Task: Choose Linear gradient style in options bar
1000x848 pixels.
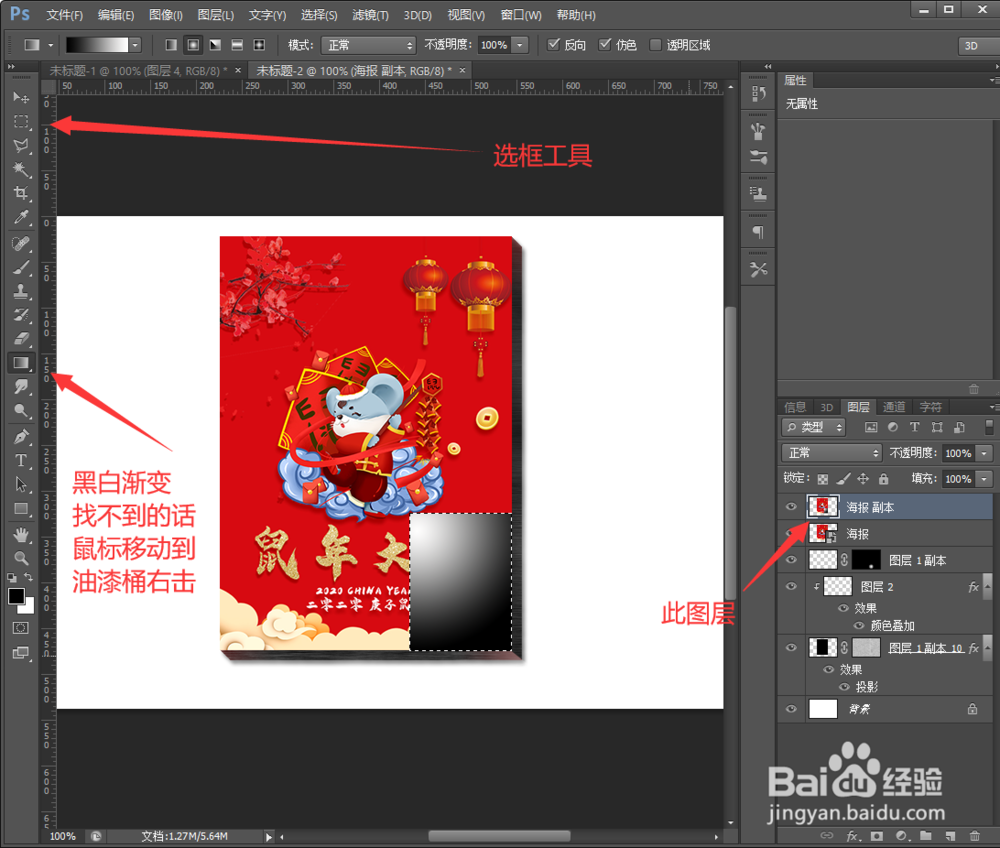Action: 171,45
